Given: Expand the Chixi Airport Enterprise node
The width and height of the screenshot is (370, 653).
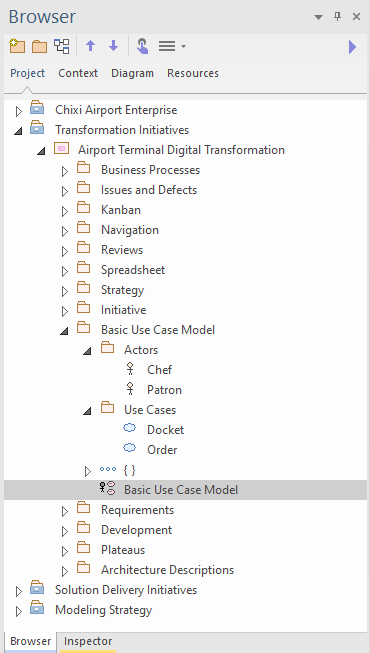Looking at the screenshot, I should [18, 111].
